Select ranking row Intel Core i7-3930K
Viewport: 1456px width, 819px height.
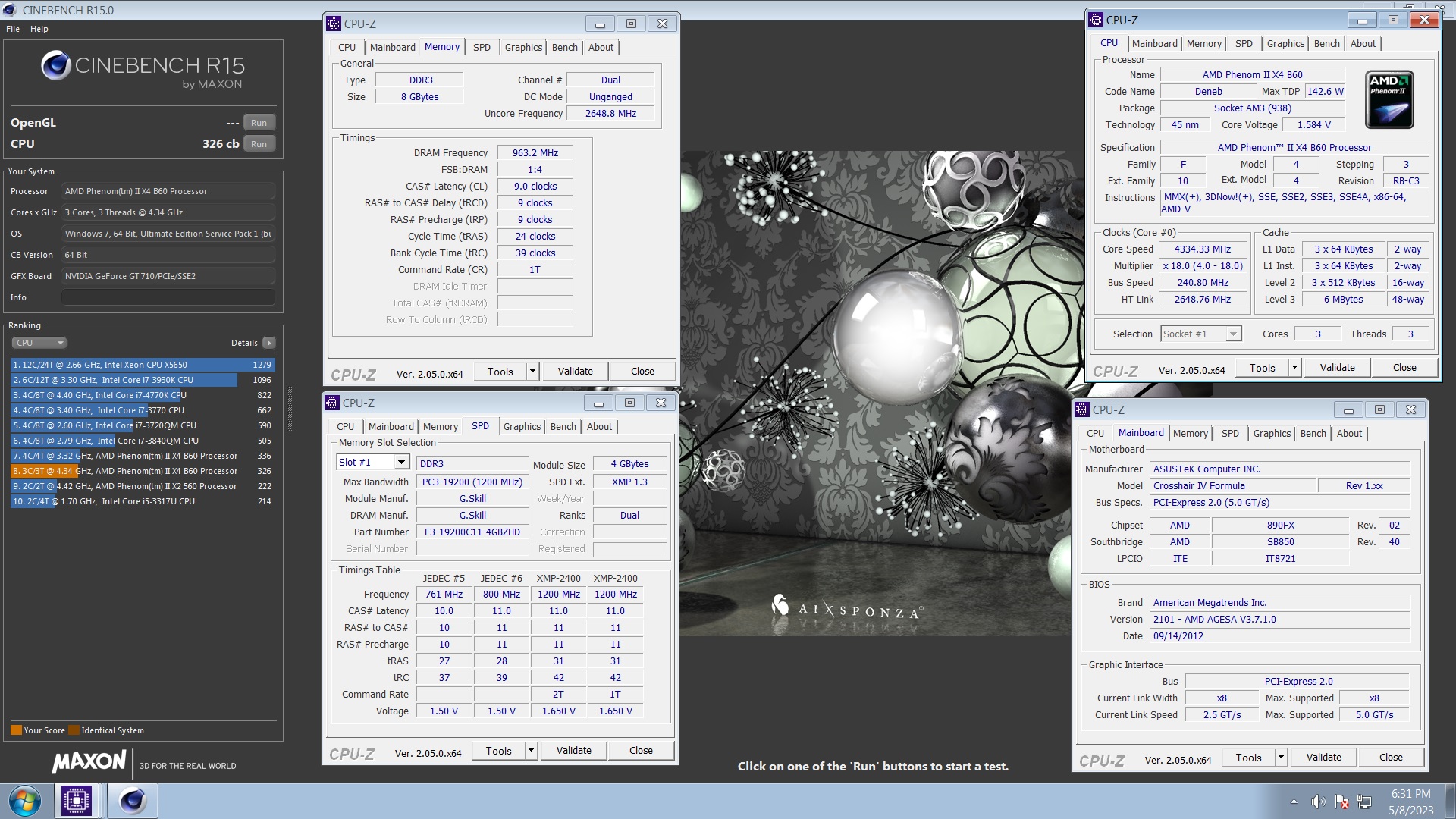[143, 380]
